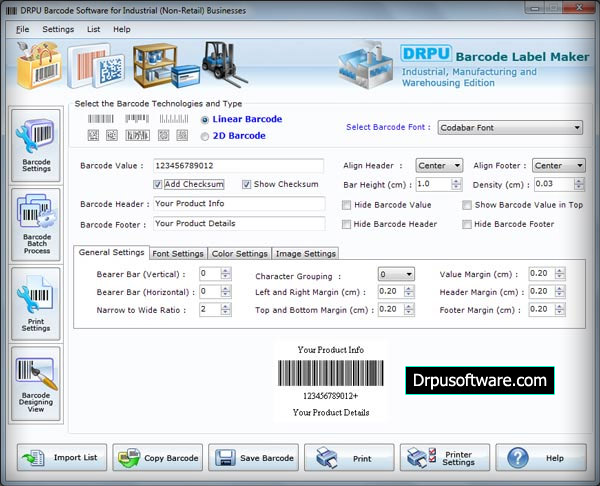
Task: Switch to General Settings tab
Action: [111, 252]
